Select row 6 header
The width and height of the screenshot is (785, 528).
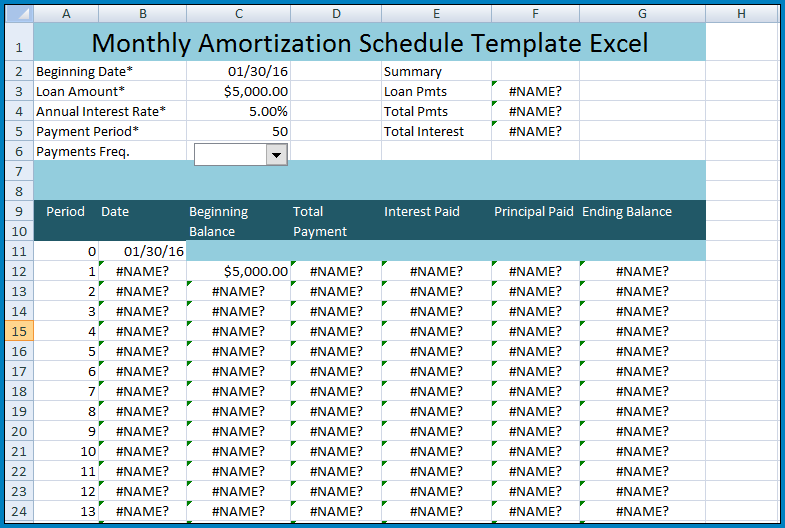[x=19, y=151]
